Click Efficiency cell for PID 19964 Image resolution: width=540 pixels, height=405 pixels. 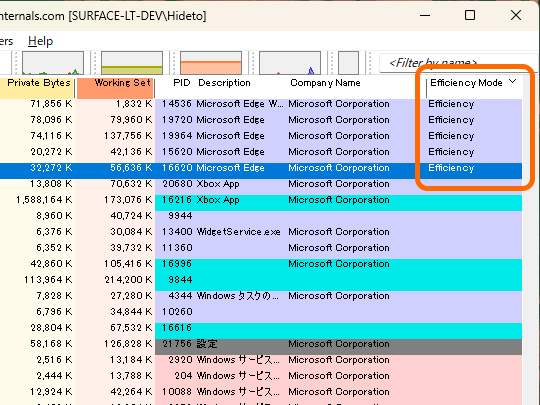coord(451,136)
